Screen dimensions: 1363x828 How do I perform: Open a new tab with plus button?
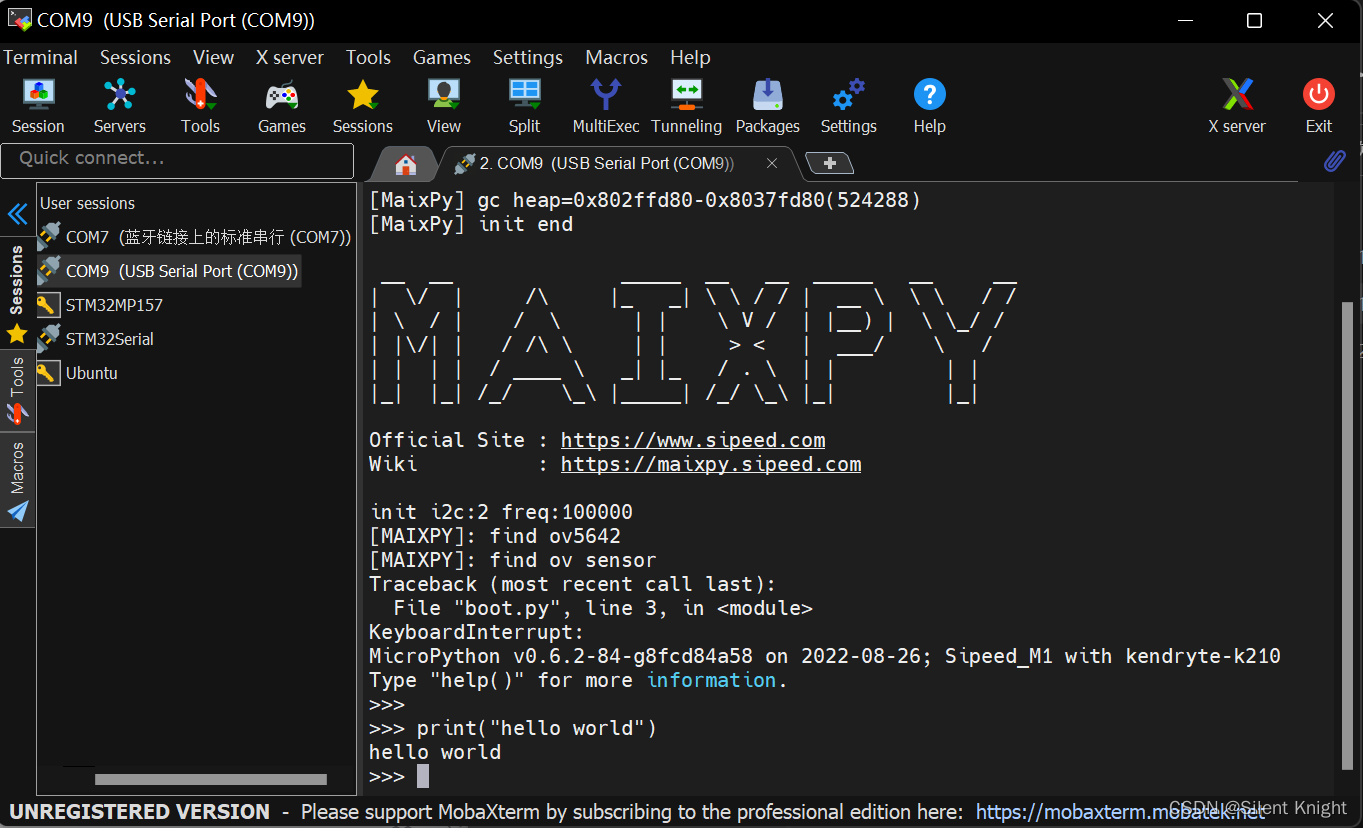(x=829, y=163)
